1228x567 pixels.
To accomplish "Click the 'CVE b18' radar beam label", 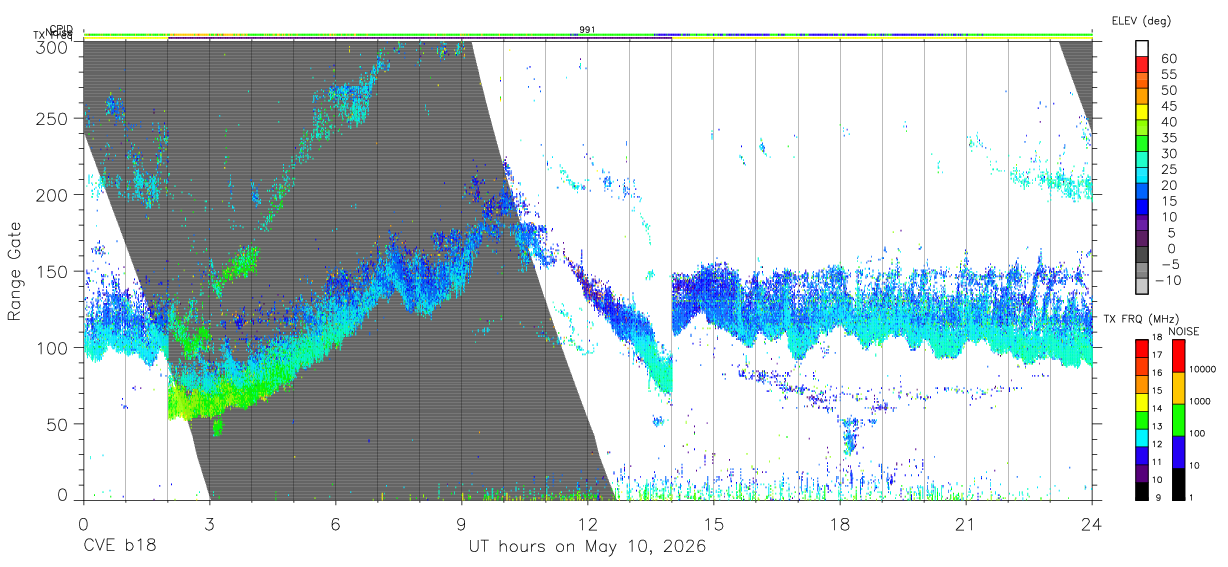I will click(119, 547).
